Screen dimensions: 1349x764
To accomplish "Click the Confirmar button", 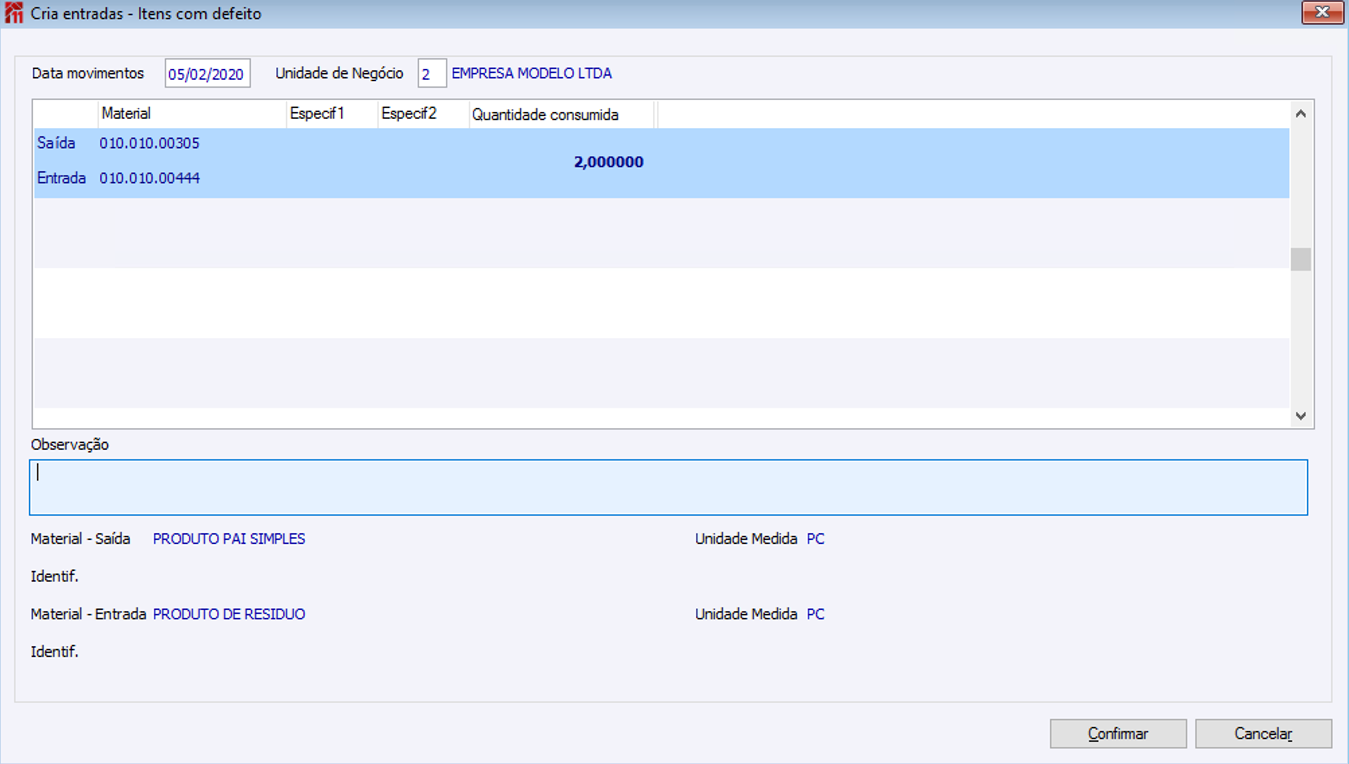I will (x=1118, y=734).
